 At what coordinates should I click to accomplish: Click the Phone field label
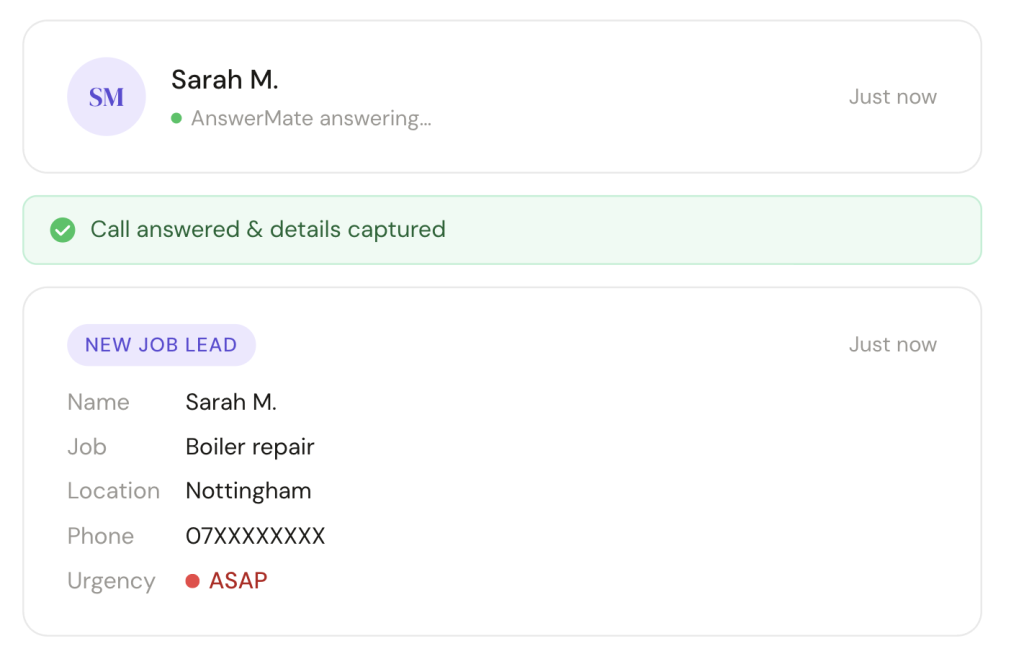click(x=100, y=536)
